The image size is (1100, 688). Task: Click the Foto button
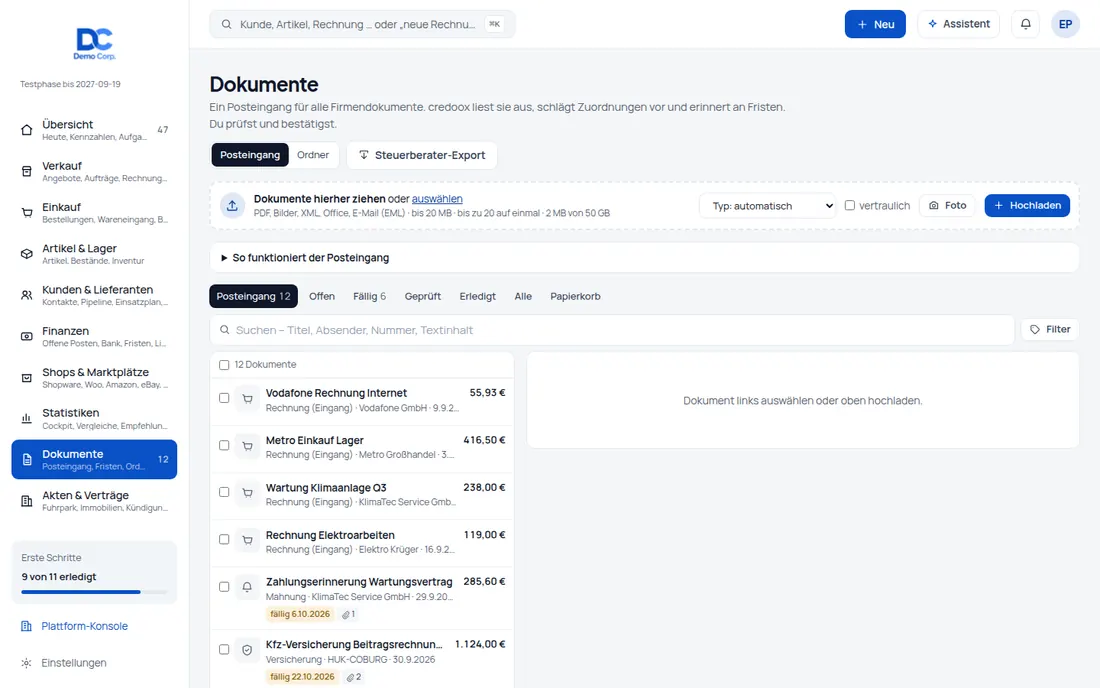click(x=947, y=205)
